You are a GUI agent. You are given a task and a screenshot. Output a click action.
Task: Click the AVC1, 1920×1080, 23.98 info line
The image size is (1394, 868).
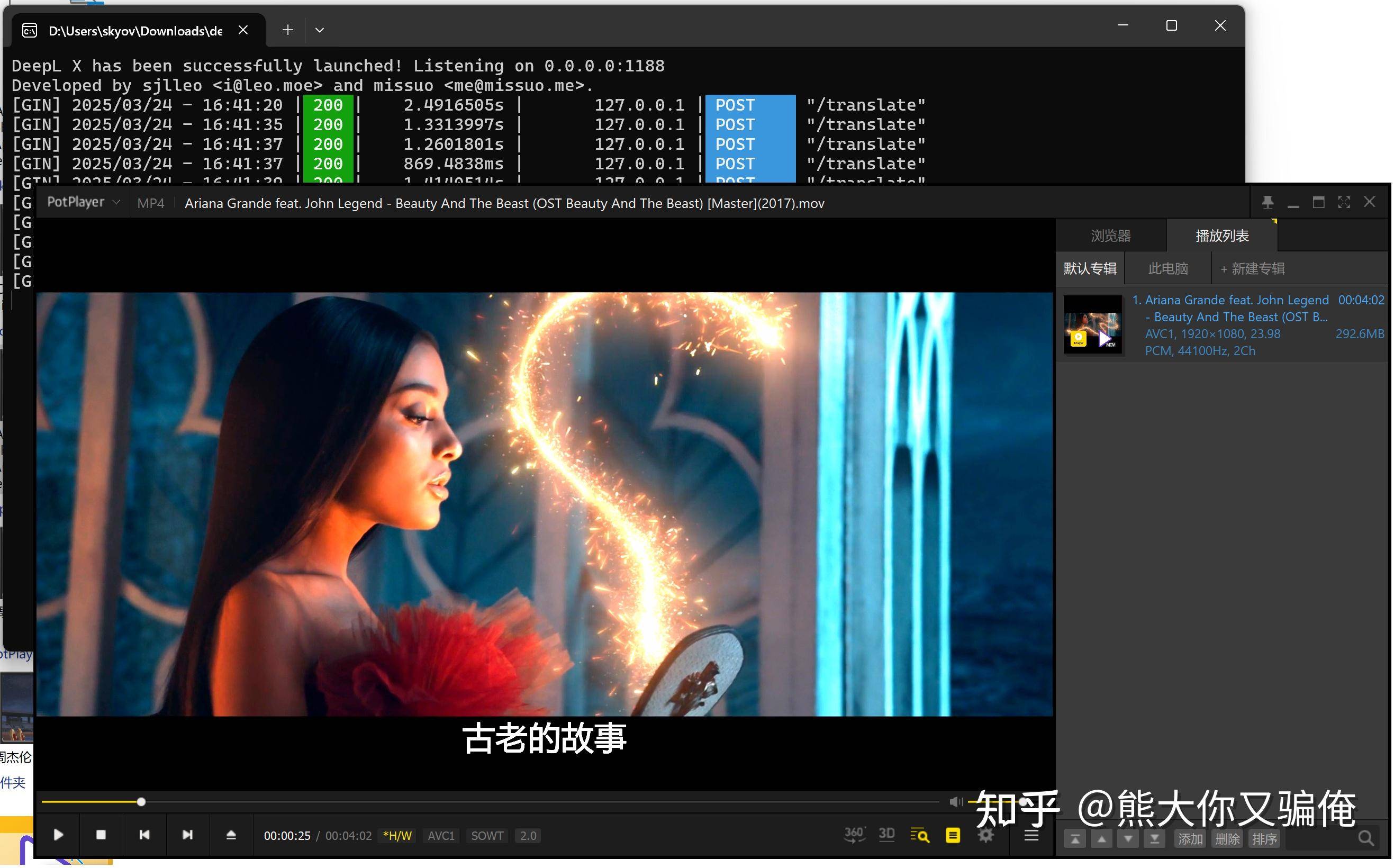[x=1212, y=333]
